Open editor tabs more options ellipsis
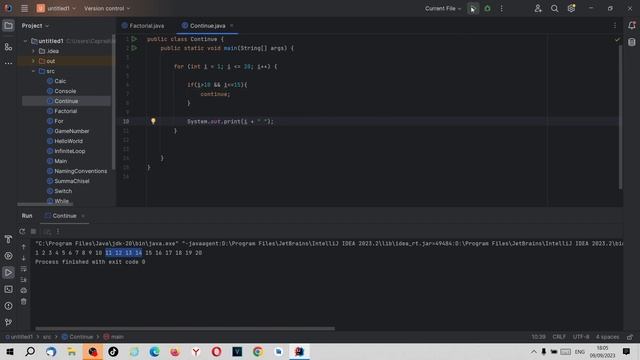Viewport: 640px width, 360px height. pyautogui.click(x=615, y=26)
